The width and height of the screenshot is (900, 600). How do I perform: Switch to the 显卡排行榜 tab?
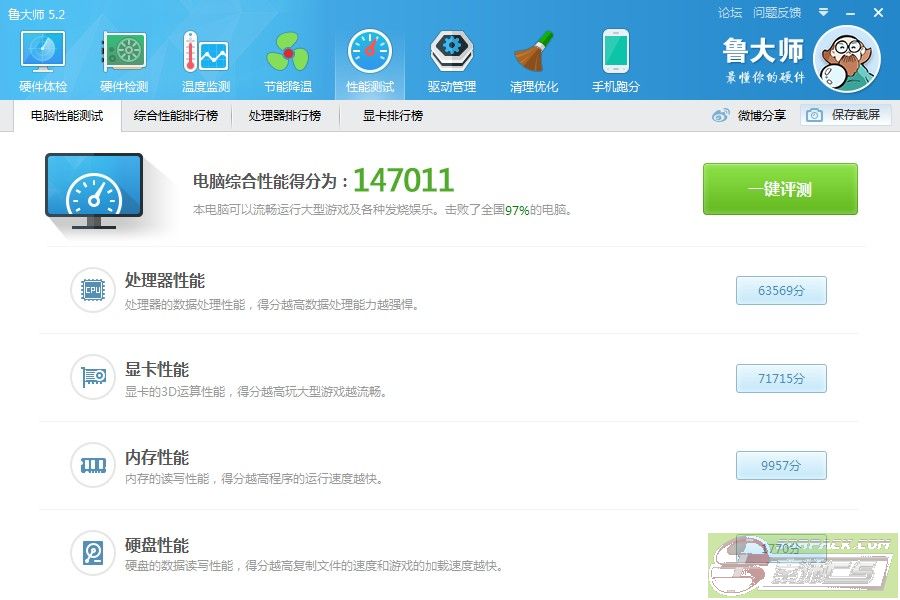click(393, 116)
